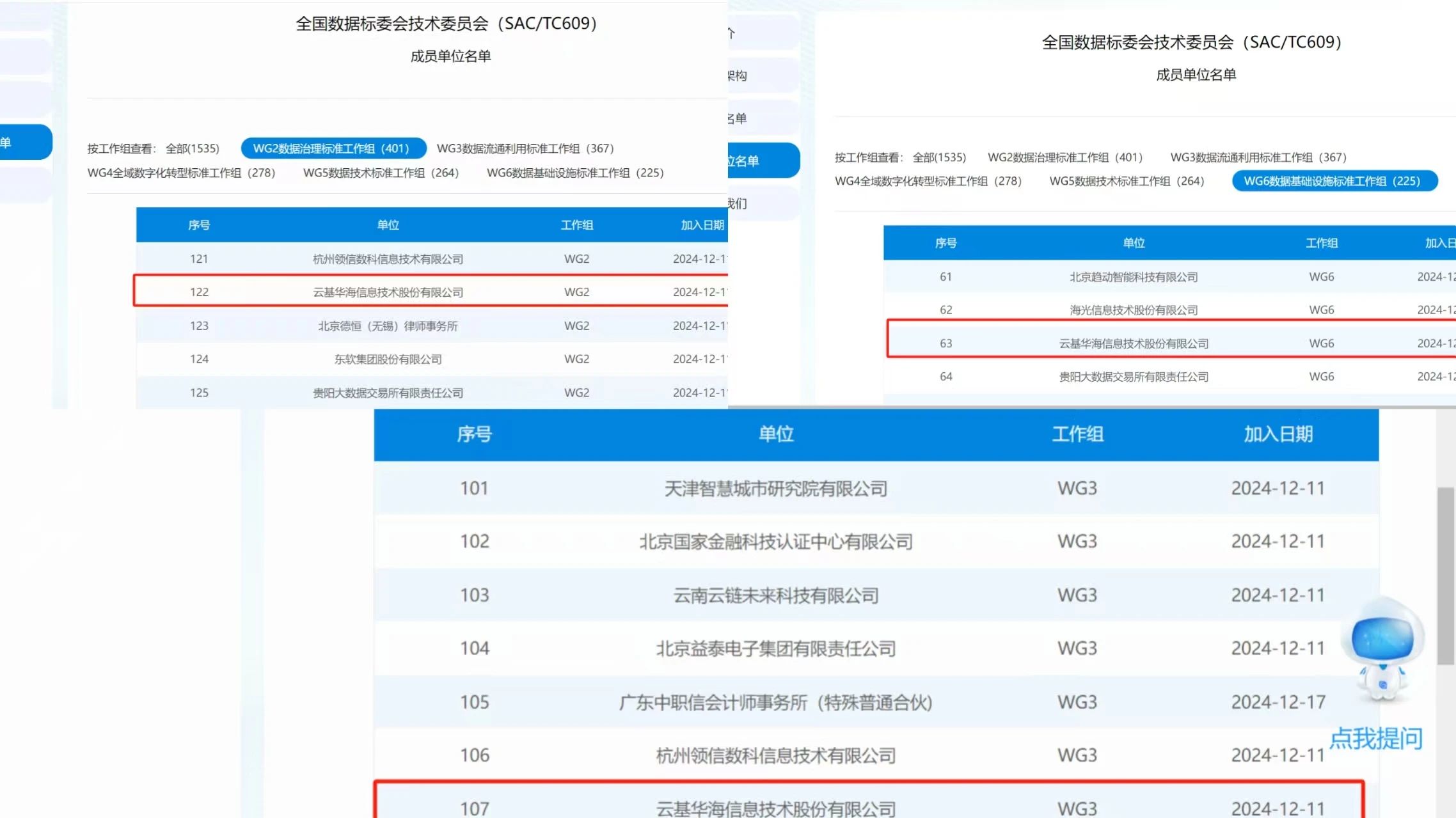Select WG2数据治理标准工作组 (401) in right panel
Image resolution: width=1456 pixels, height=818 pixels.
(x=1065, y=157)
